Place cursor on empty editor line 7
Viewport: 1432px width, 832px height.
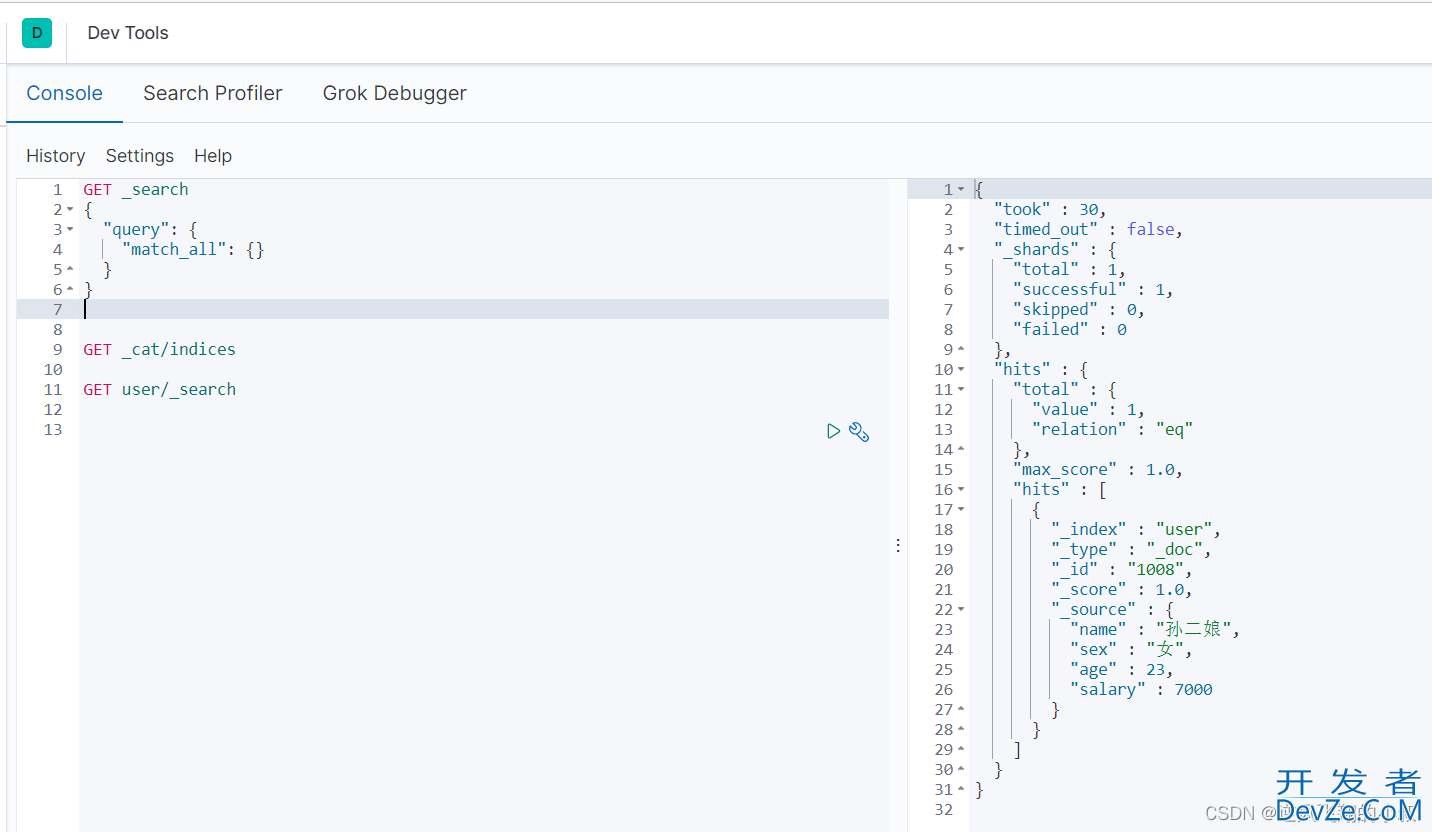click(484, 309)
